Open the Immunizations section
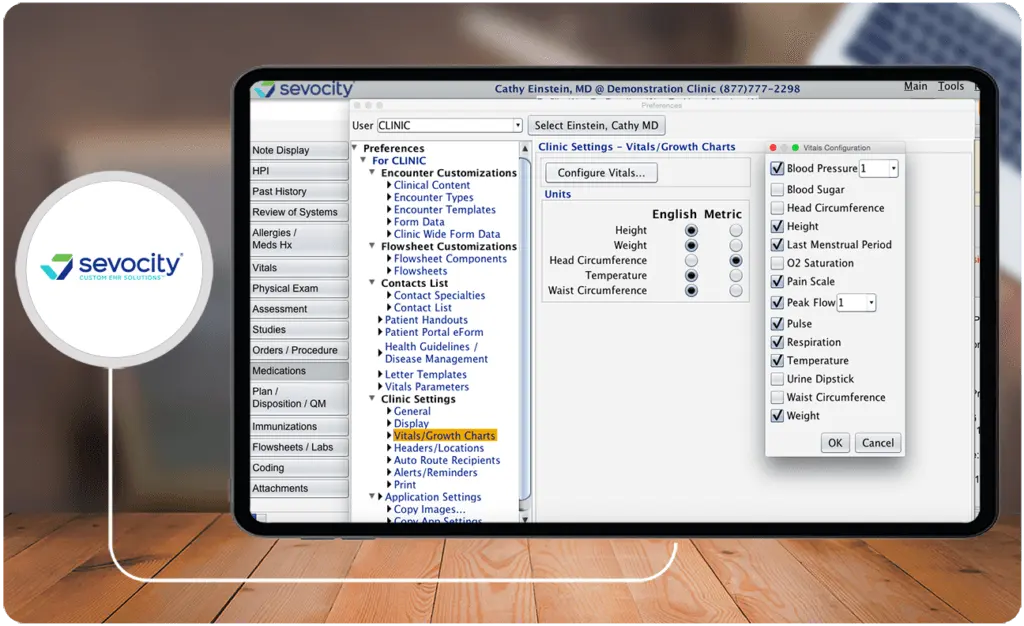Screen dimensions: 1024x626 pyautogui.click(x=299, y=426)
